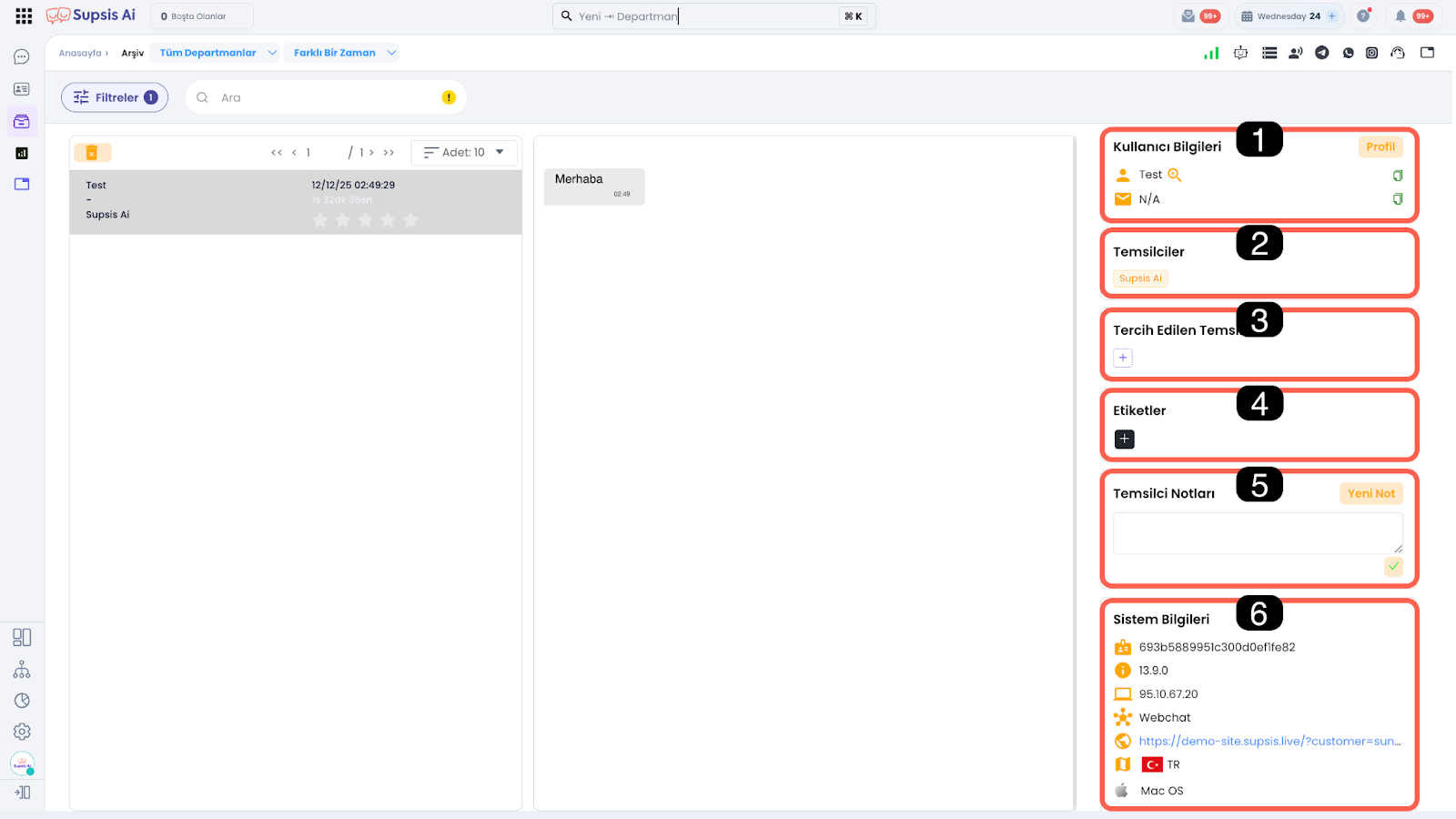Image resolution: width=1456 pixels, height=819 pixels.
Task: Confirm note with green checkmark
Action: [1393, 566]
